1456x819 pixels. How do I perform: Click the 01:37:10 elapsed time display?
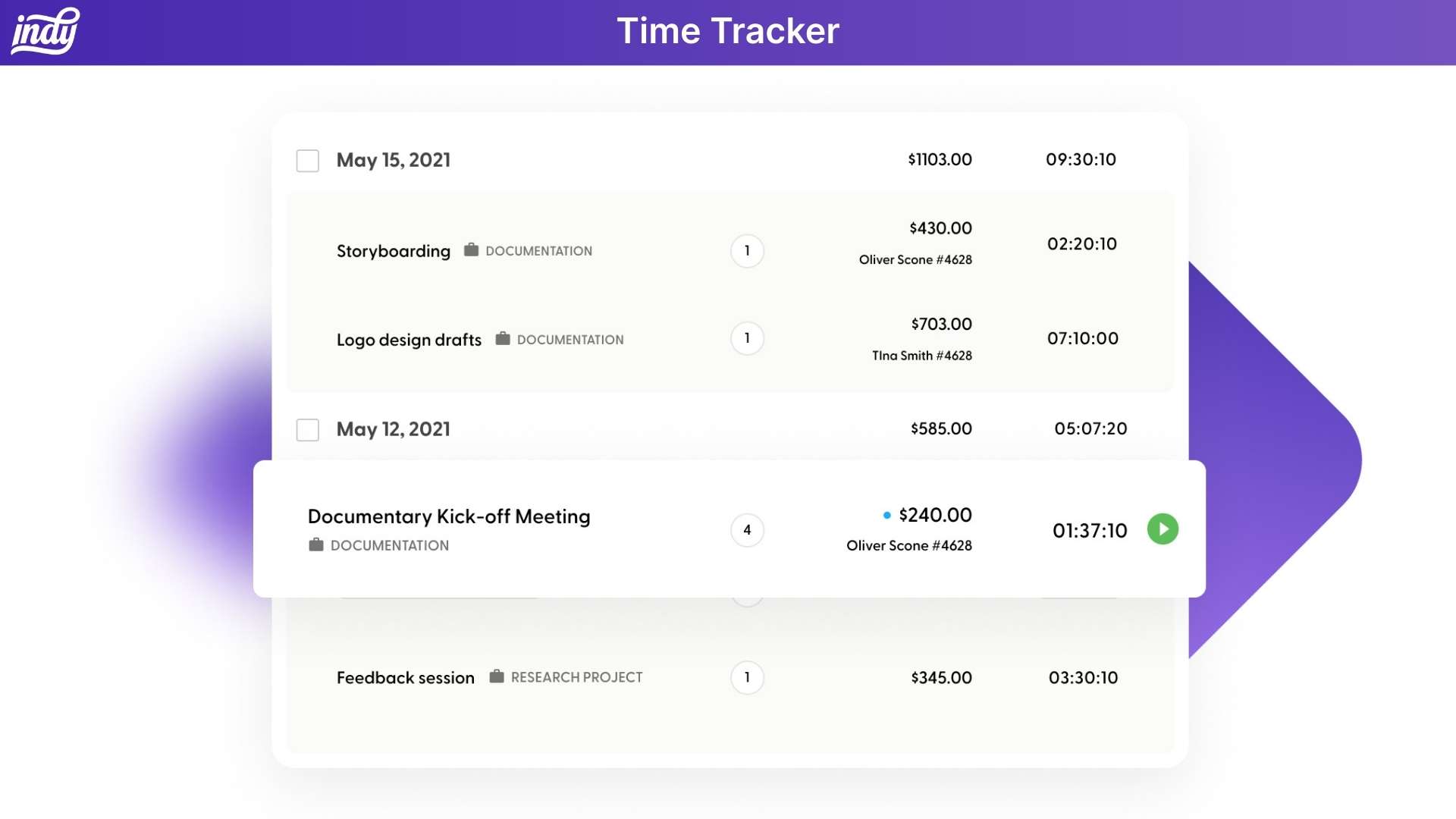pyautogui.click(x=1090, y=531)
